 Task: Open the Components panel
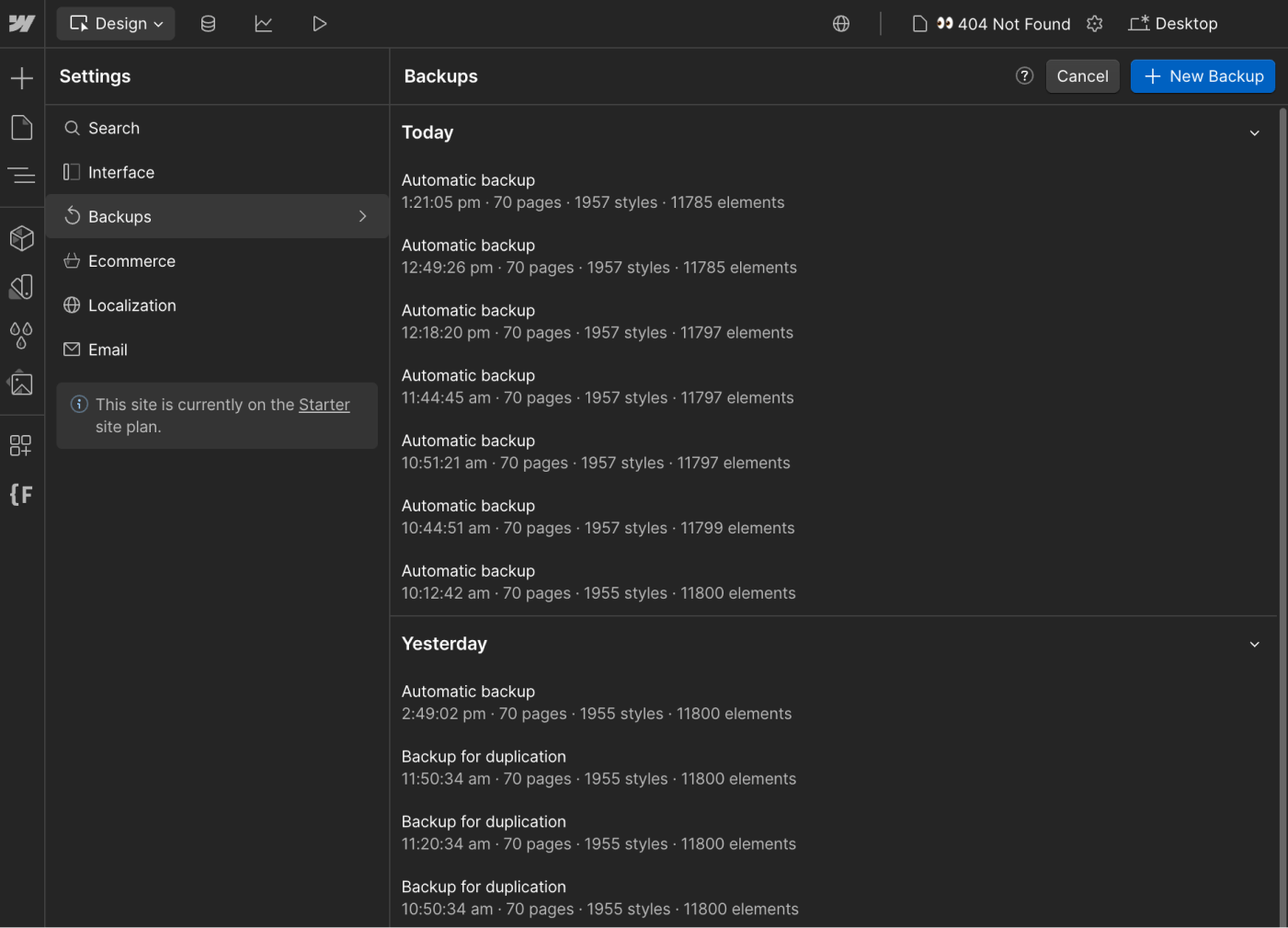point(22,238)
